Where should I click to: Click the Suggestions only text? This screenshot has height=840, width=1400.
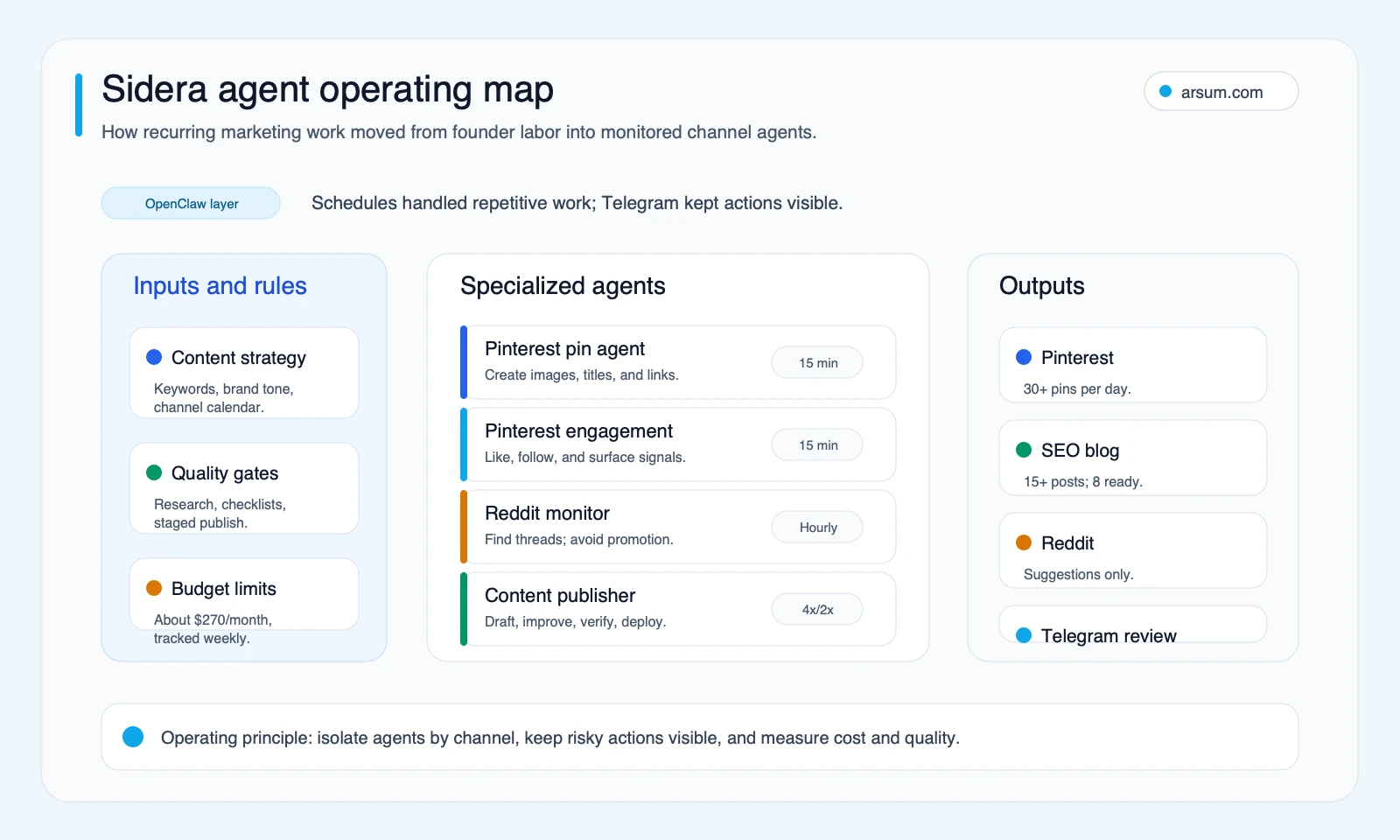[1079, 575]
